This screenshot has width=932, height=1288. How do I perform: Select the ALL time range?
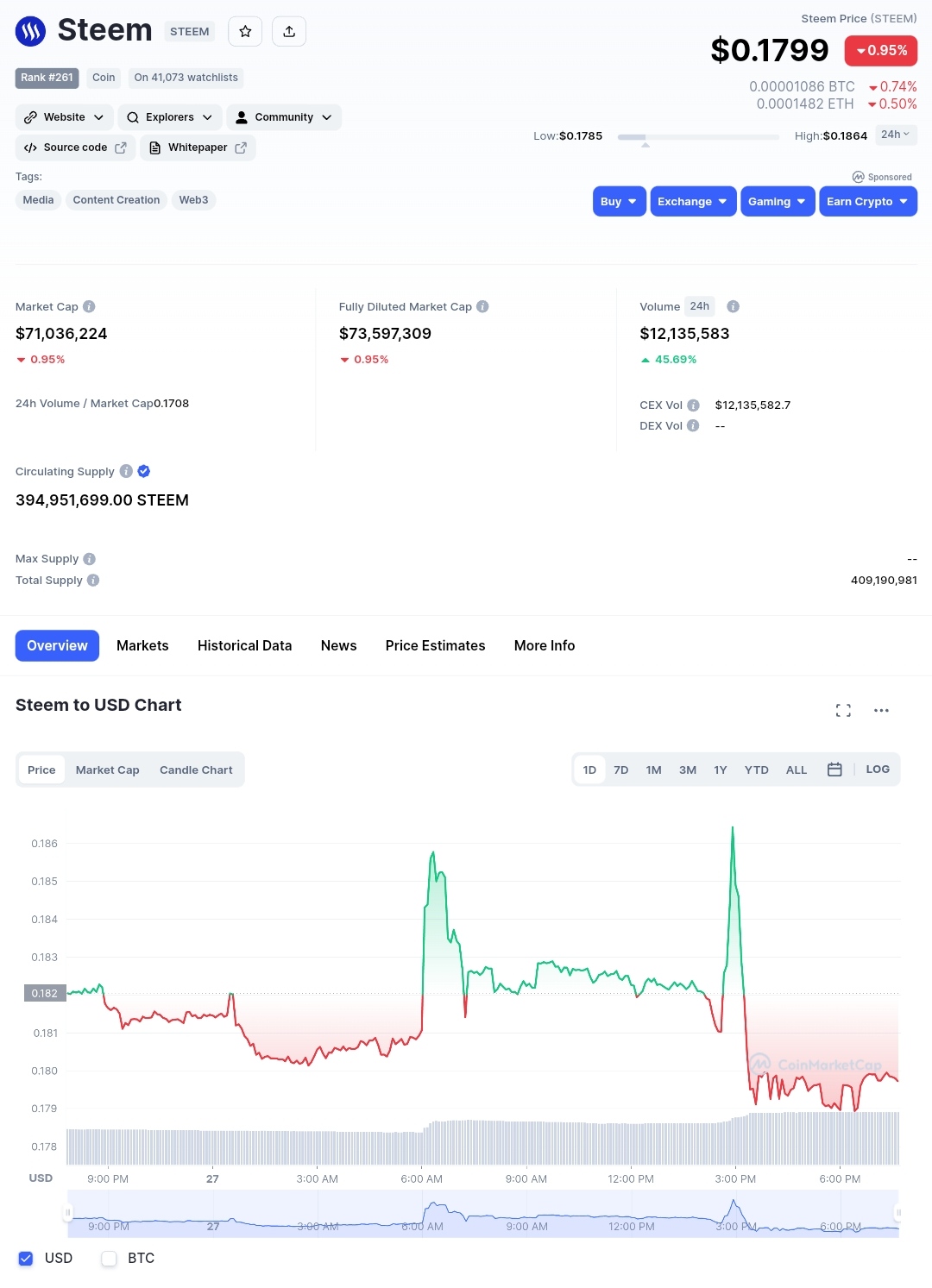[x=797, y=770]
